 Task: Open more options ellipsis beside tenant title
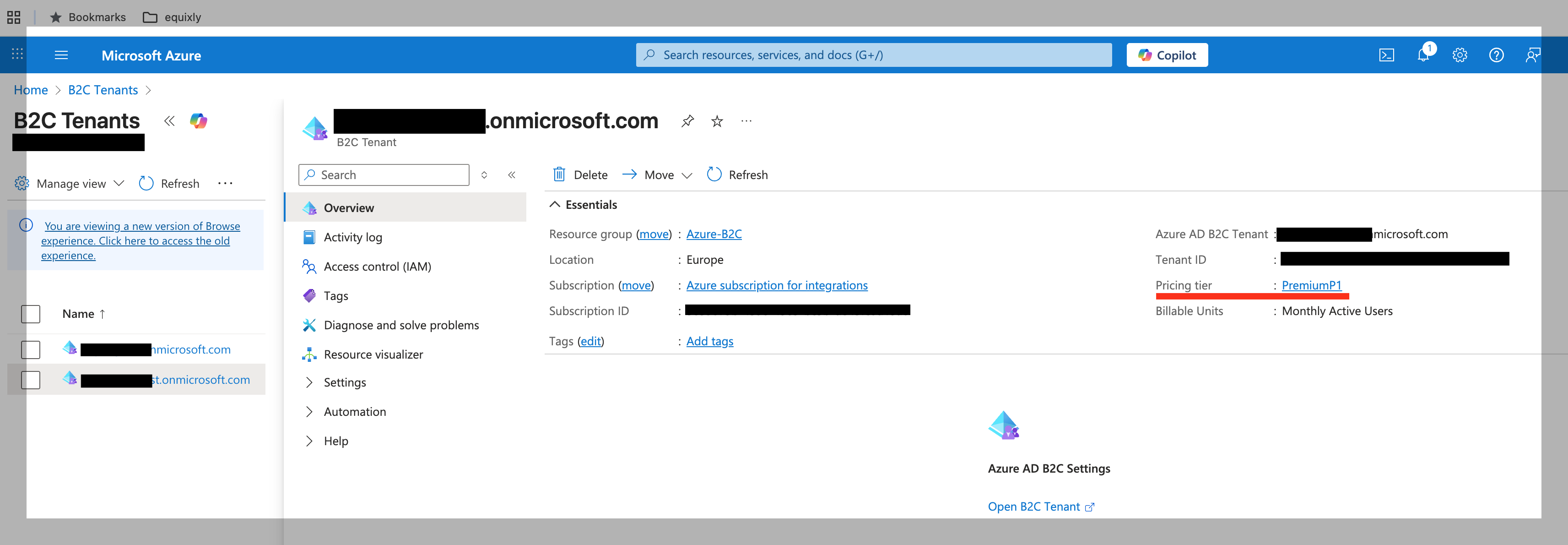[746, 121]
